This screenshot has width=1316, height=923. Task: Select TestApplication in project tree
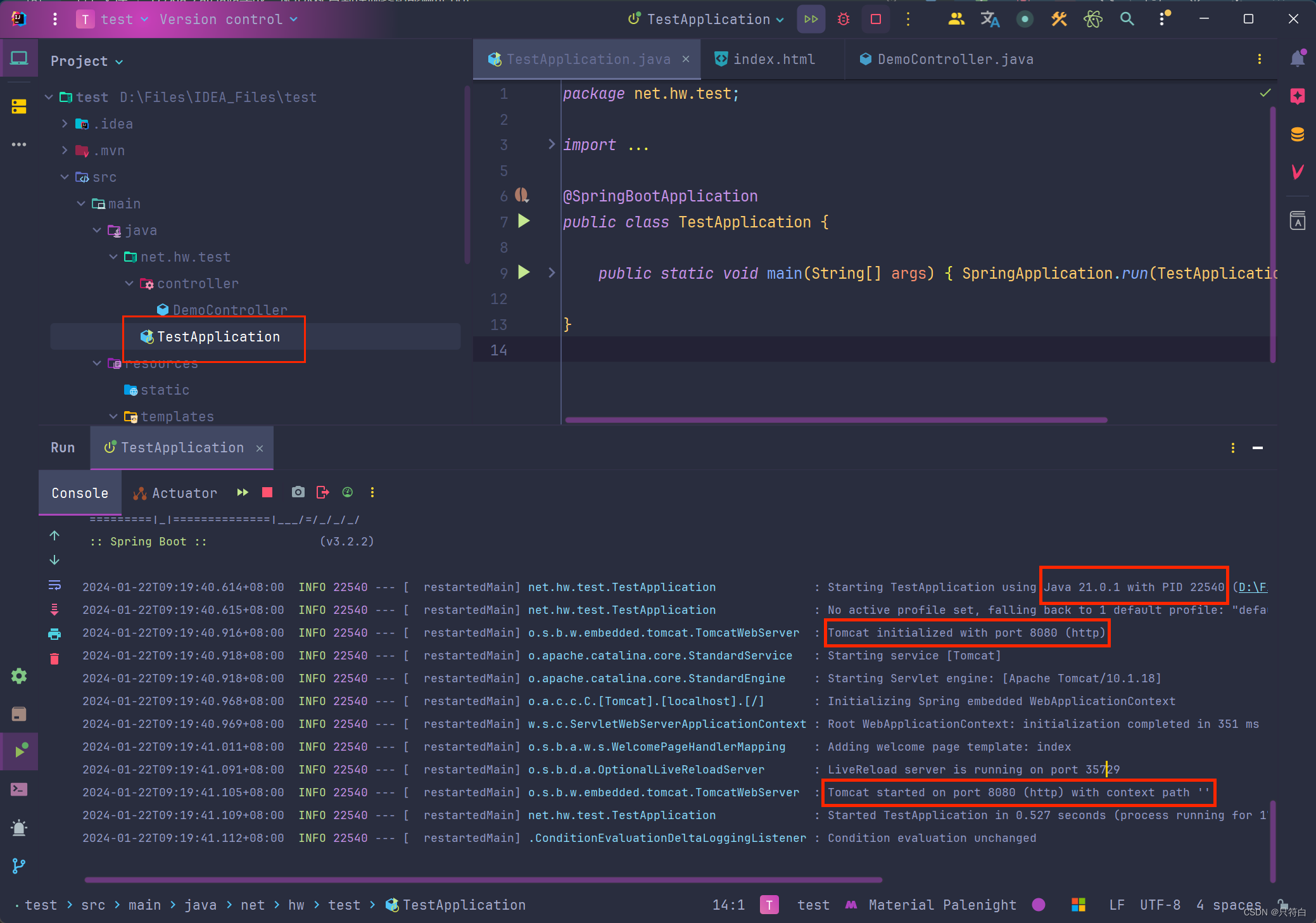pyautogui.click(x=255, y=336)
